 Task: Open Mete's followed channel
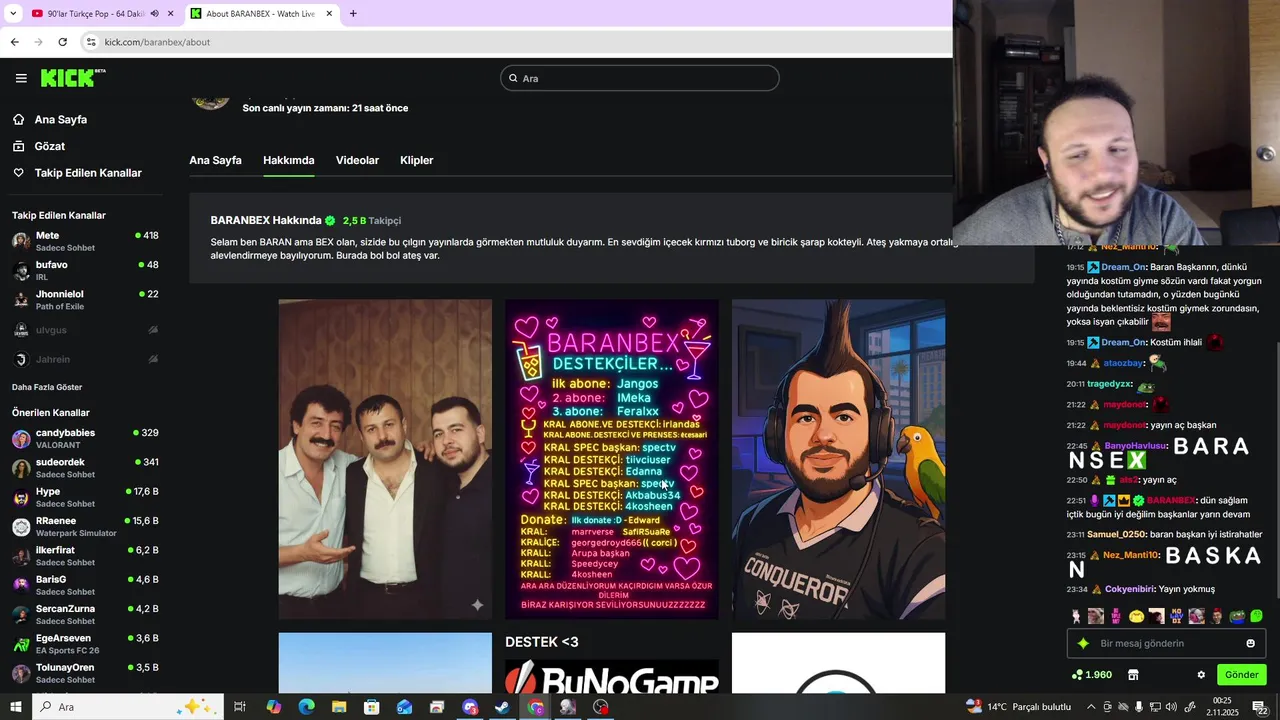pos(85,241)
